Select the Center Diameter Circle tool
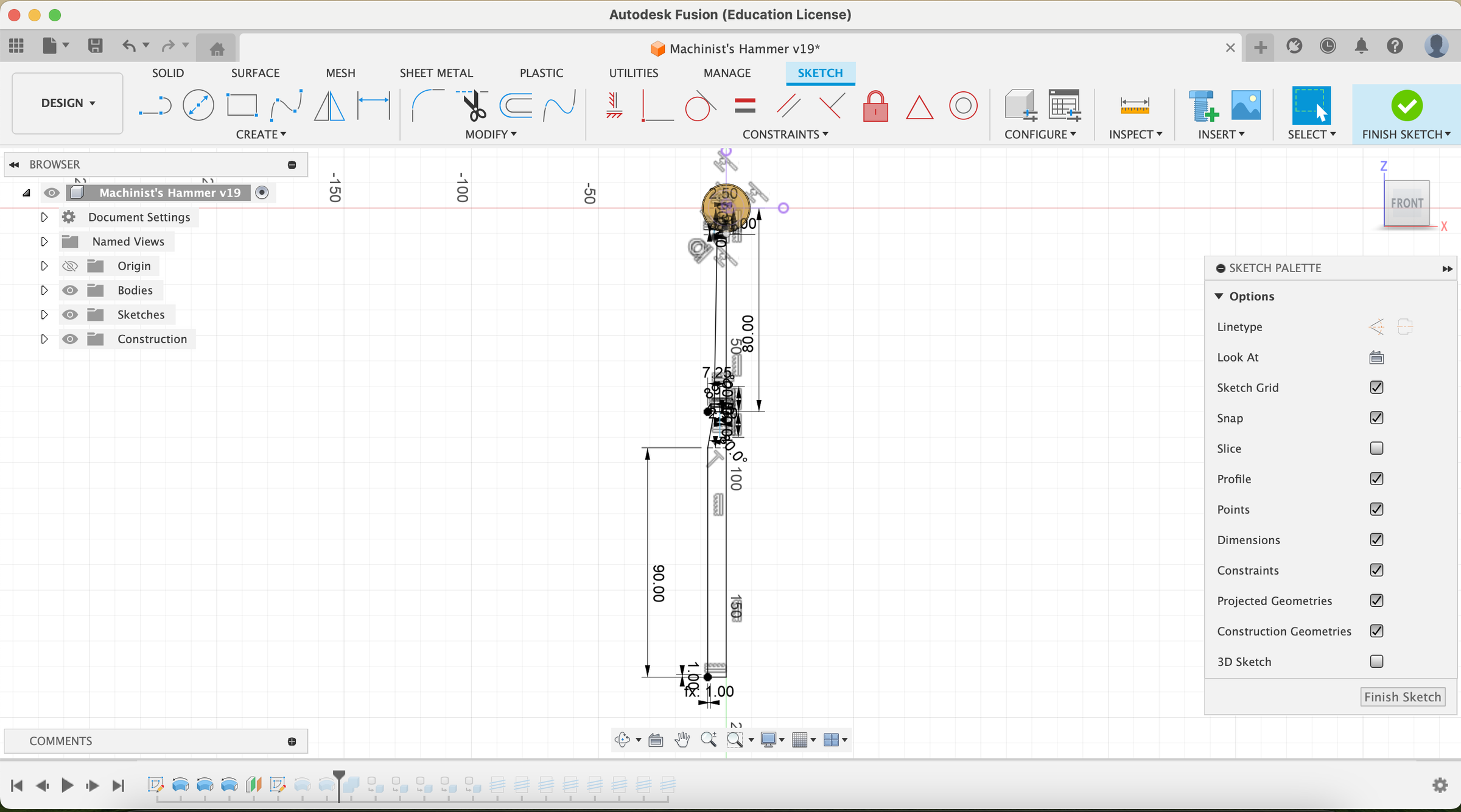1461x812 pixels. click(x=198, y=106)
